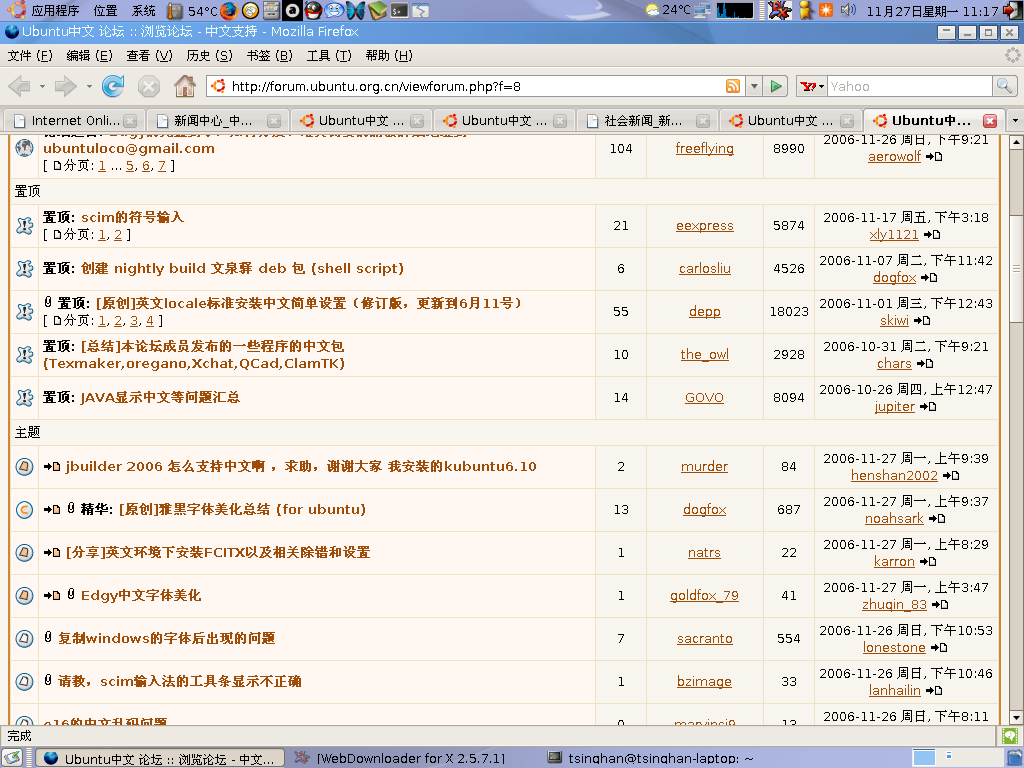Close the active Ubuntu中文 tab
The image size is (1024, 768).
(x=990, y=121)
